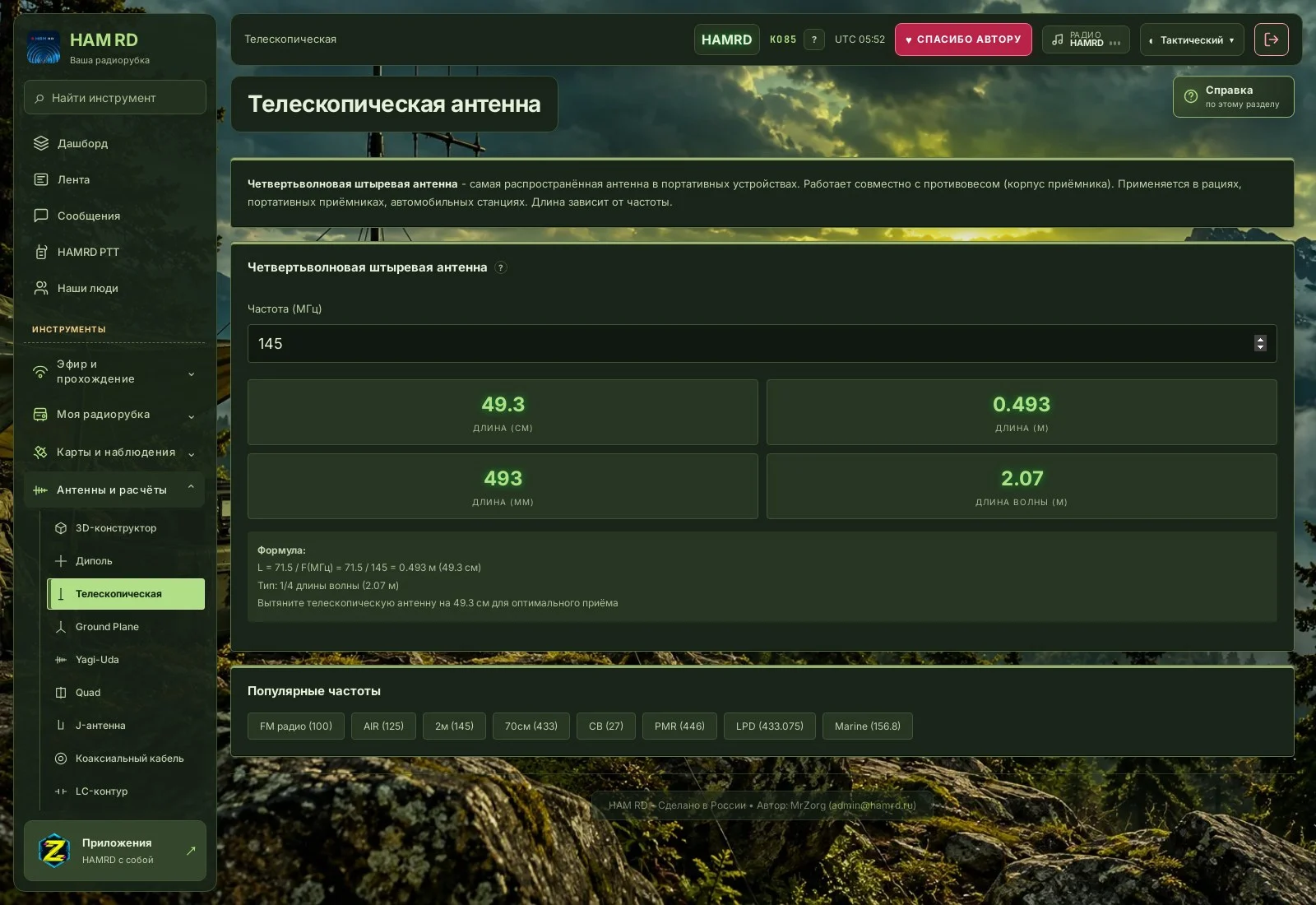Click the СПАСИБО АВТОРУ button
Screen dimensions: 1316x905
[x=963, y=39]
